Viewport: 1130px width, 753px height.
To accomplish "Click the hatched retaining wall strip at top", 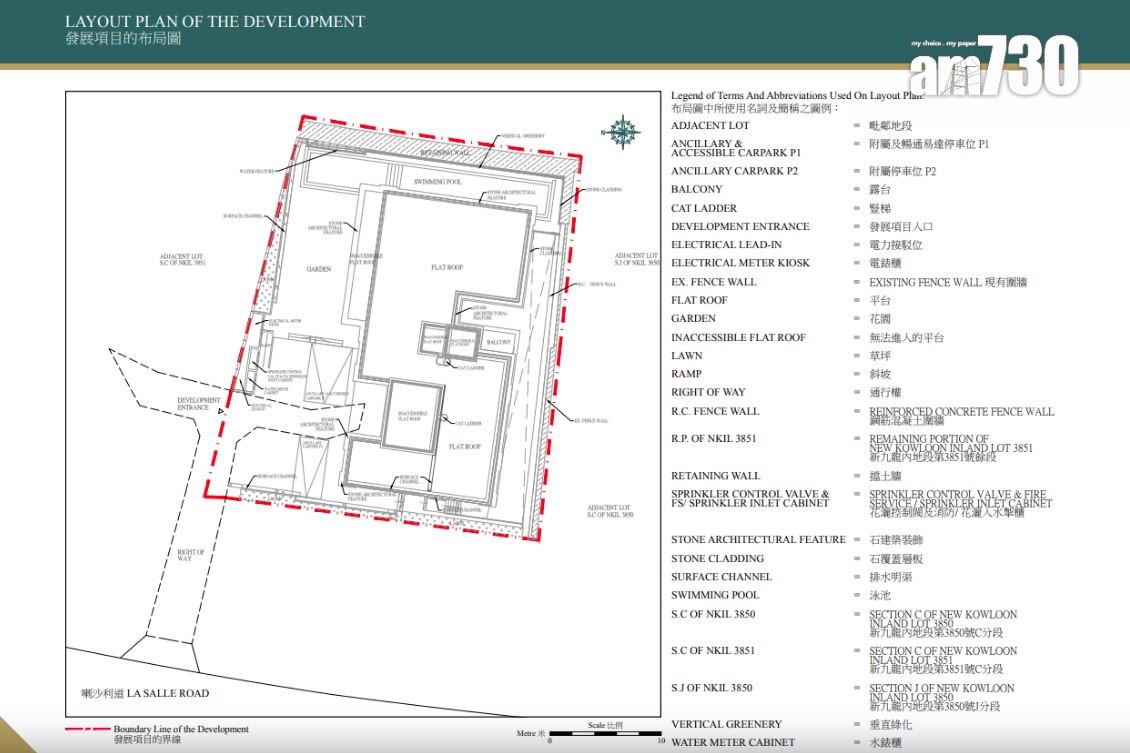I will coord(440,153).
